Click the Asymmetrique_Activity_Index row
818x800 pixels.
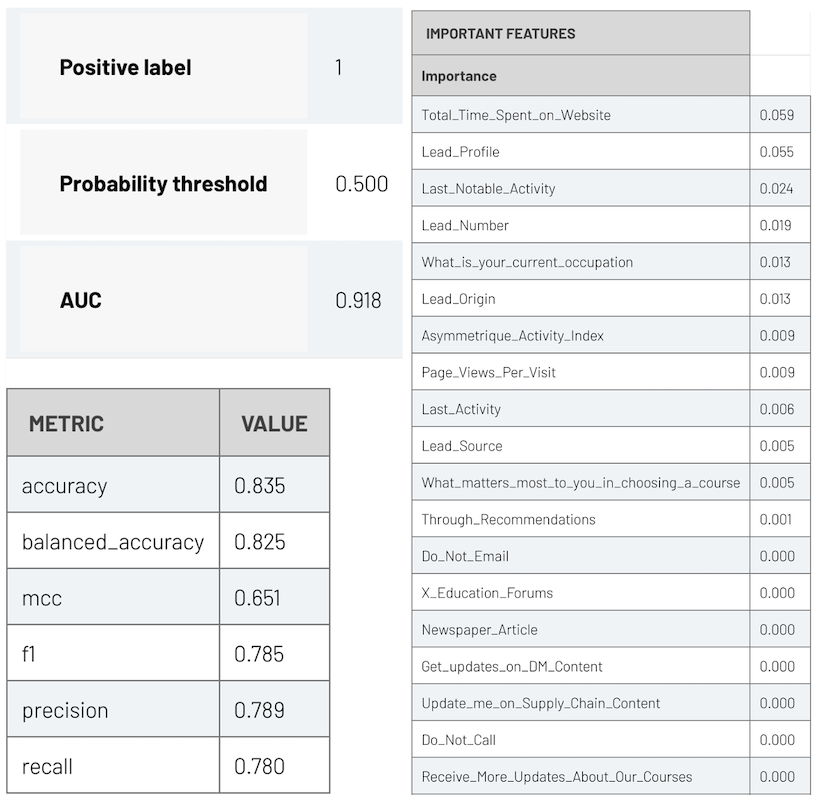point(611,335)
